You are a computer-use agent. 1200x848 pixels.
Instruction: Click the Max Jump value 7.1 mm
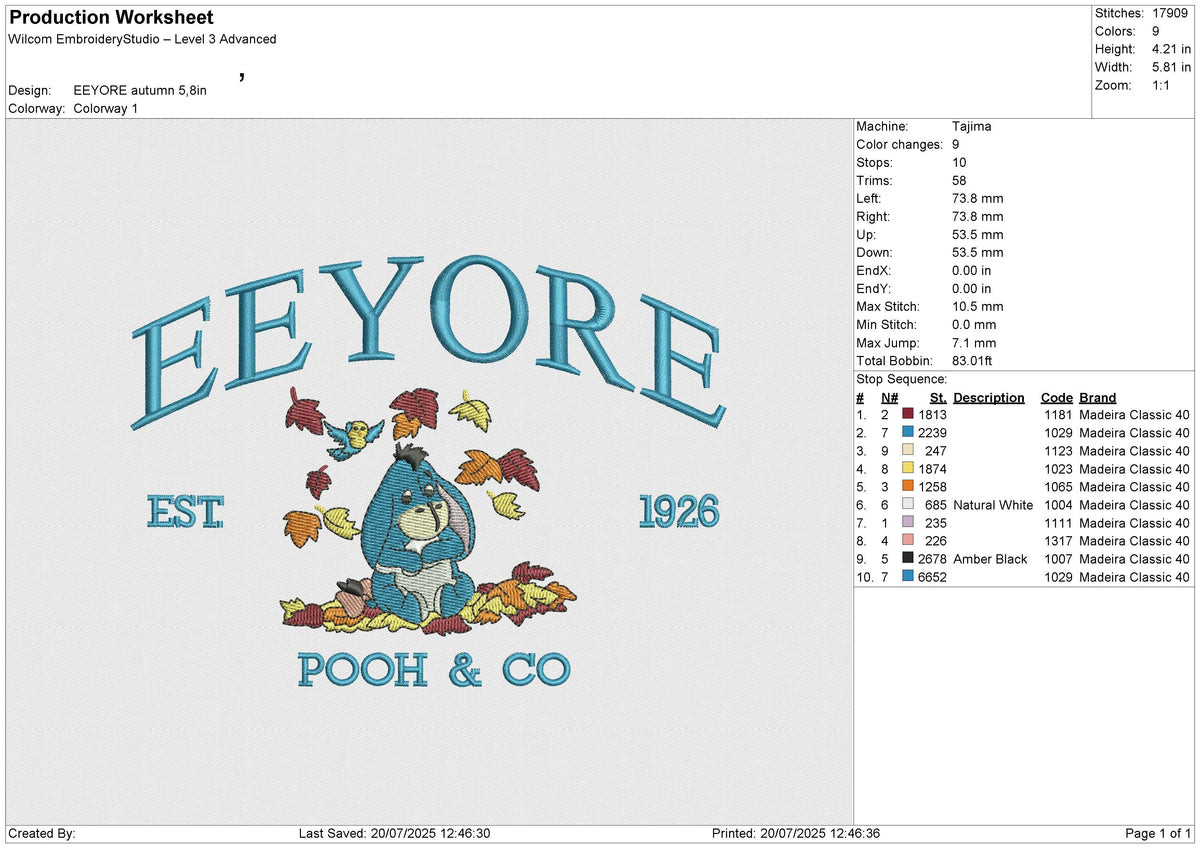pyautogui.click(x=974, y=343)
